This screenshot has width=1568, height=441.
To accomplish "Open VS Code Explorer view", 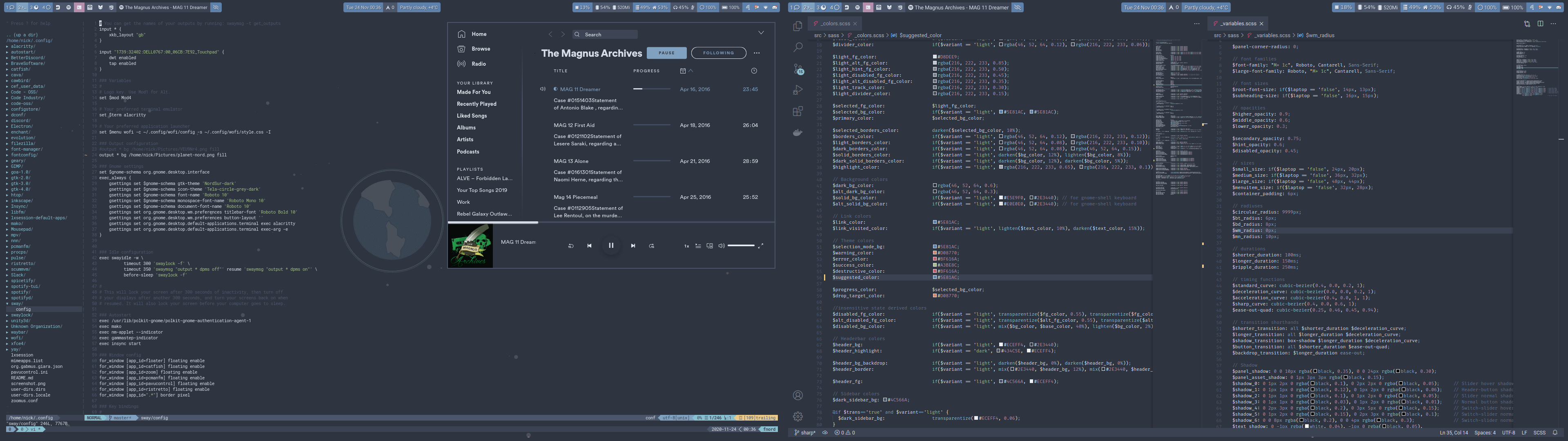I will [798, 26].
